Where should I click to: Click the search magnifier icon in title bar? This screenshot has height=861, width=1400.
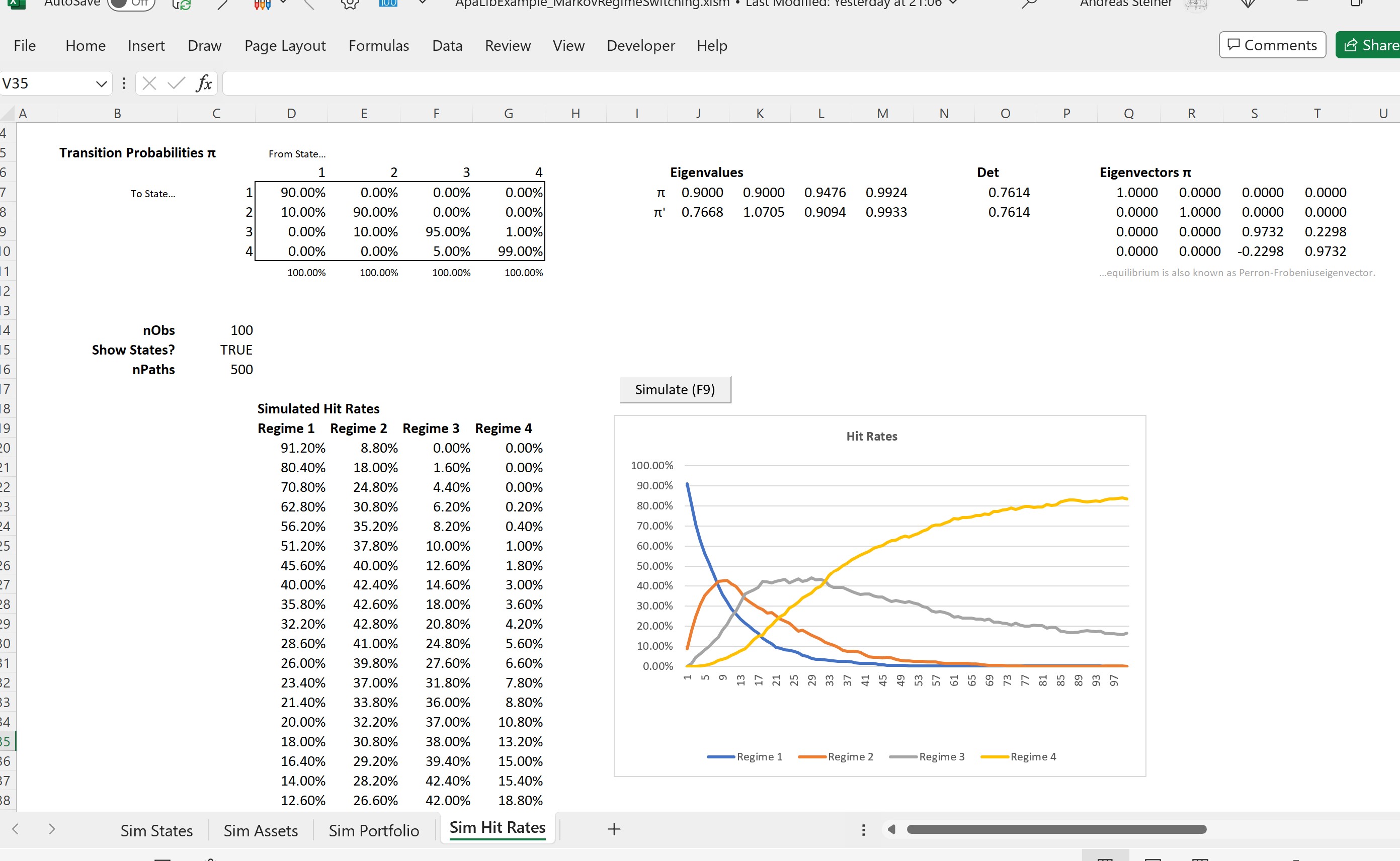pyautogui.click(x=1029, y=4)
